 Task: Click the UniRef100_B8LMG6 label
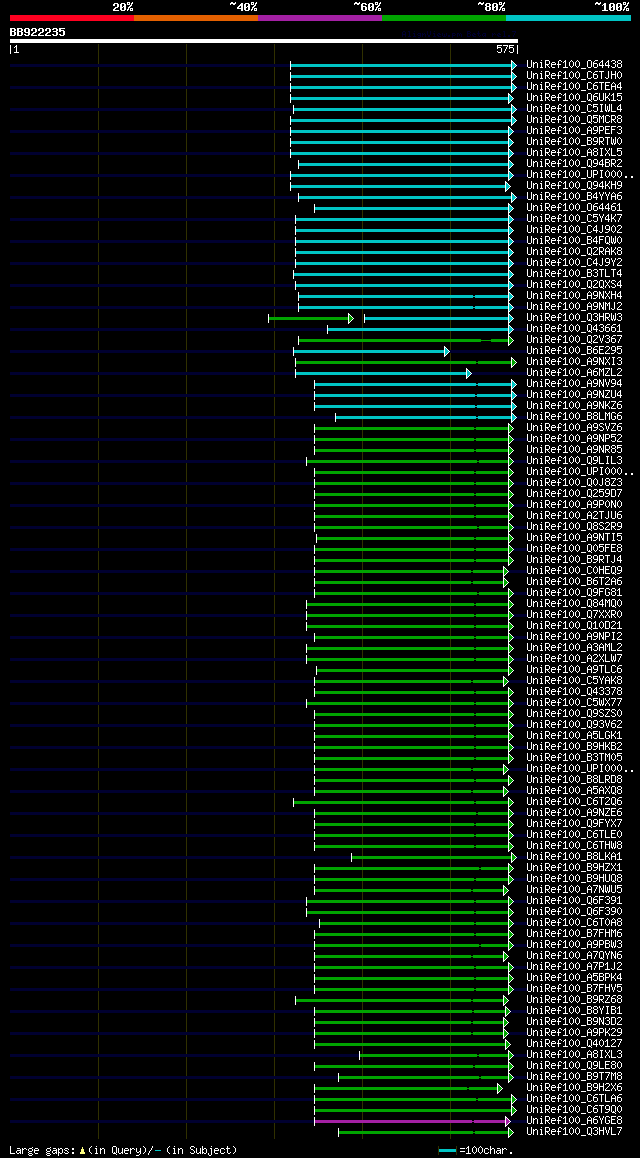574,417
